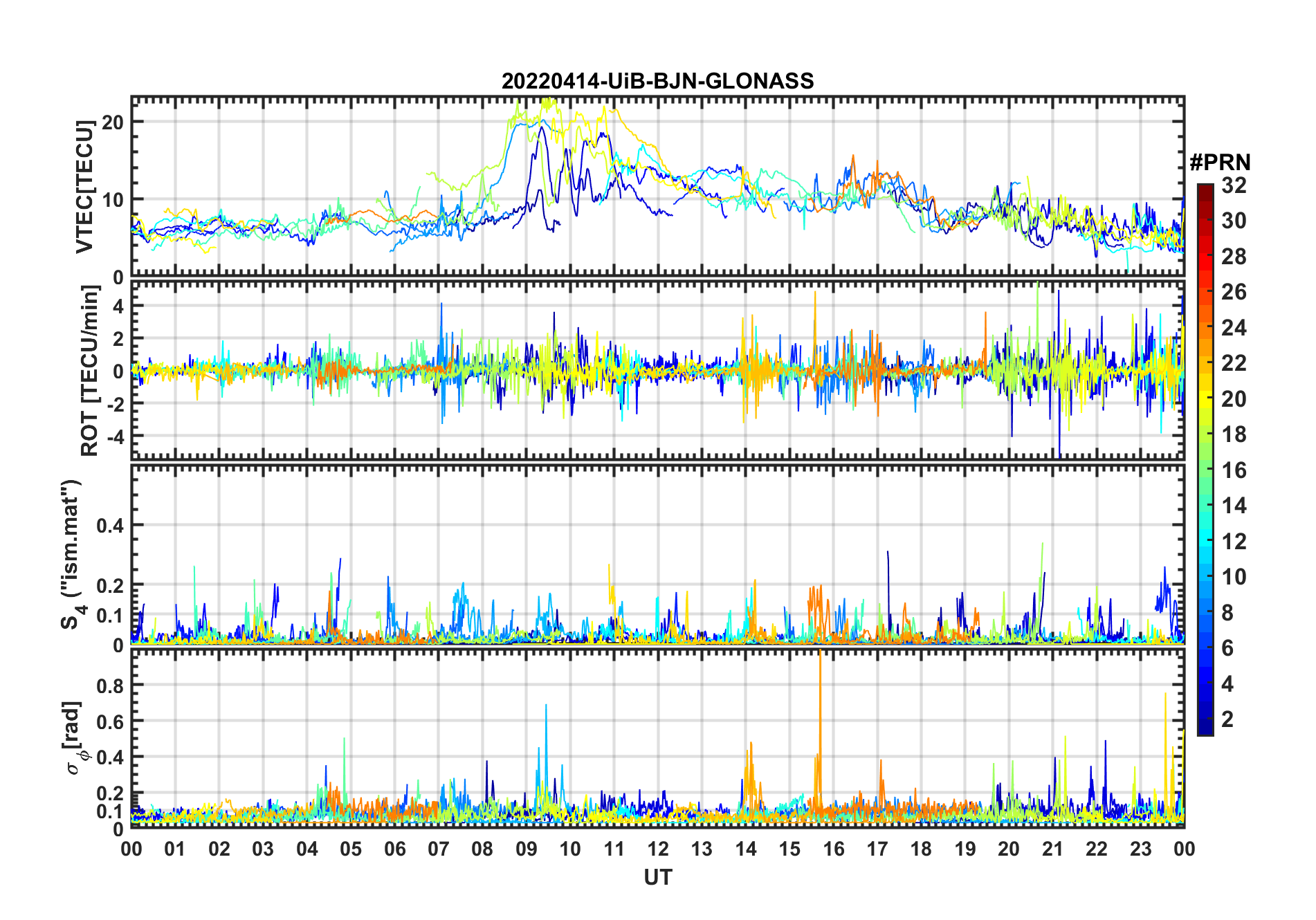
Task: Click sigma-phi y-axis tick label 0.8
Action: pyautogui.click(x=111, y=686)
